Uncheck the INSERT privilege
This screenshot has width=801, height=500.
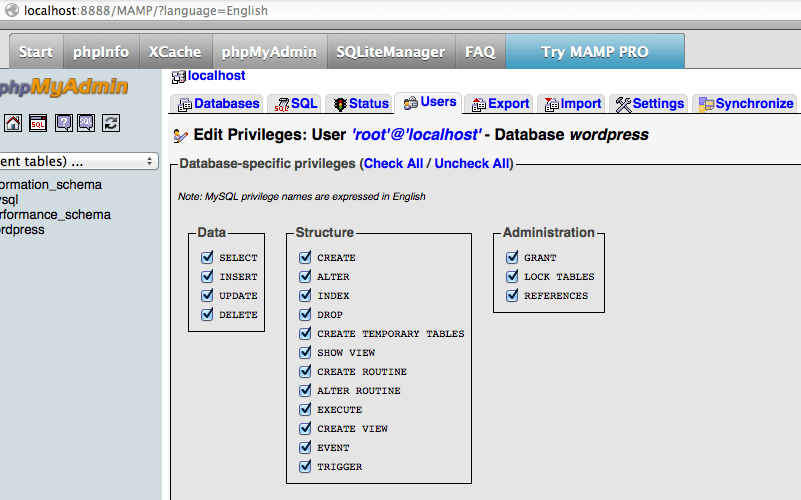click(x=207, y=276)
